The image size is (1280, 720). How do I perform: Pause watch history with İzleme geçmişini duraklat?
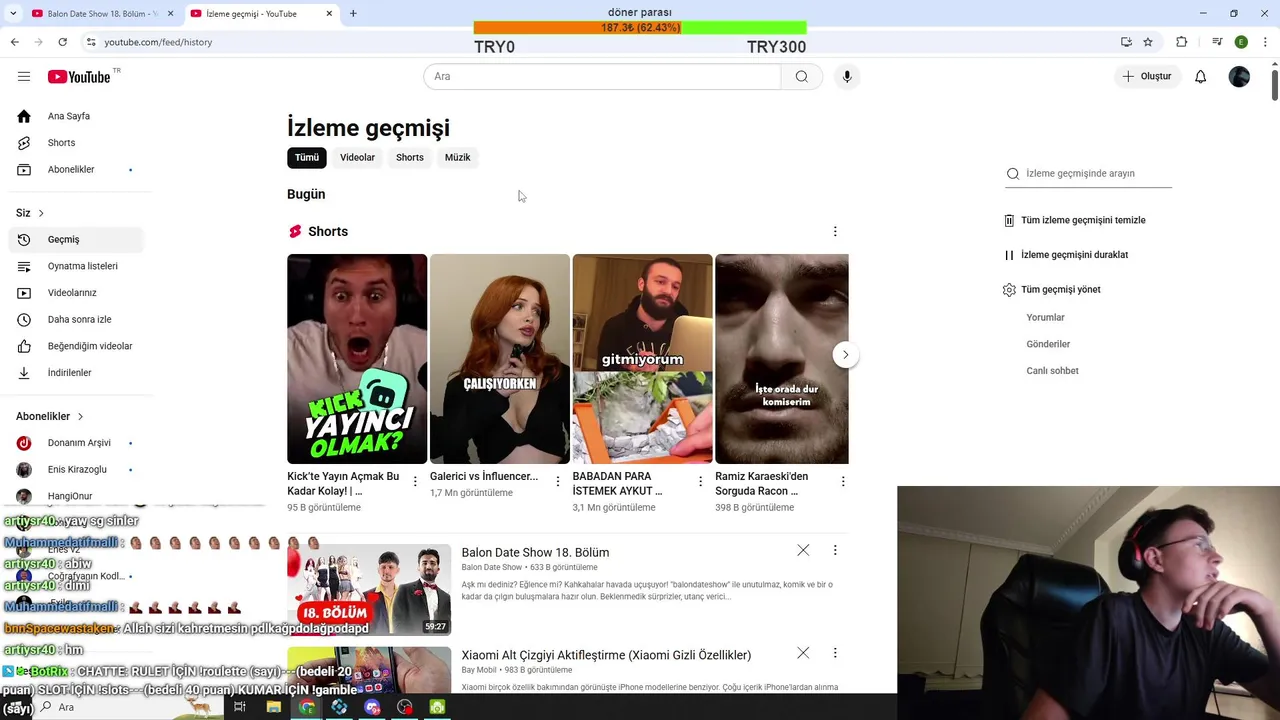click(x=1066, y=255)
